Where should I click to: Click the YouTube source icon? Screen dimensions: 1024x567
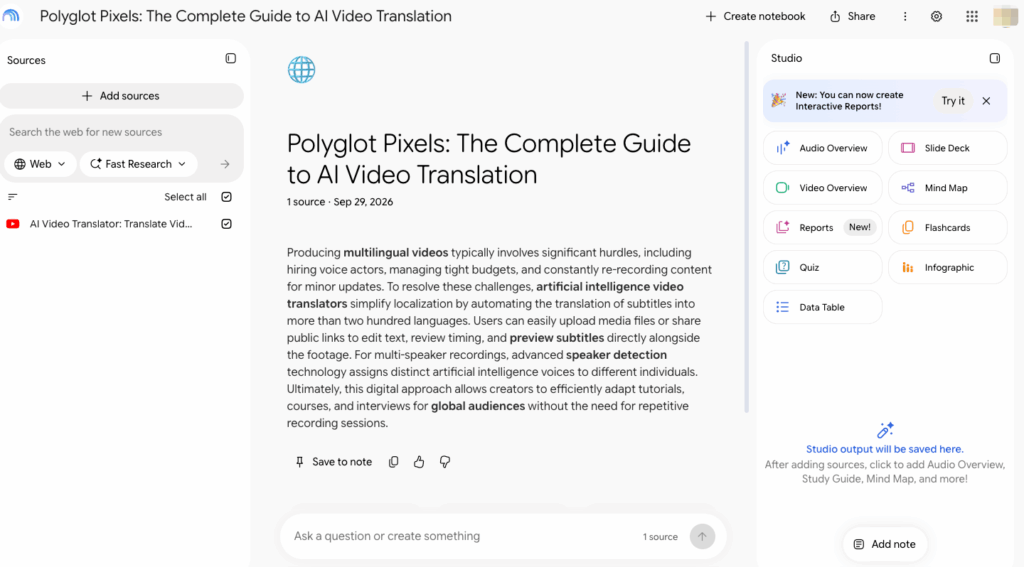(12, 224)
